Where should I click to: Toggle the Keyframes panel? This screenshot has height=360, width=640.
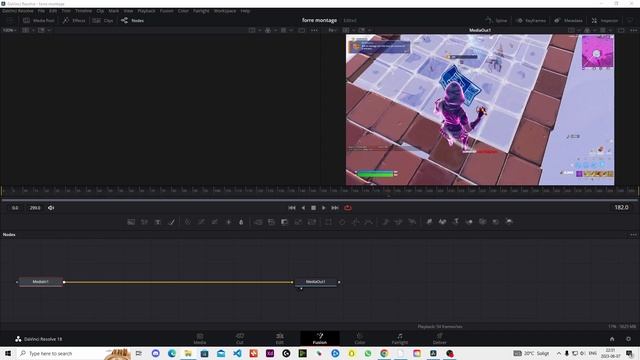point(531,20)
